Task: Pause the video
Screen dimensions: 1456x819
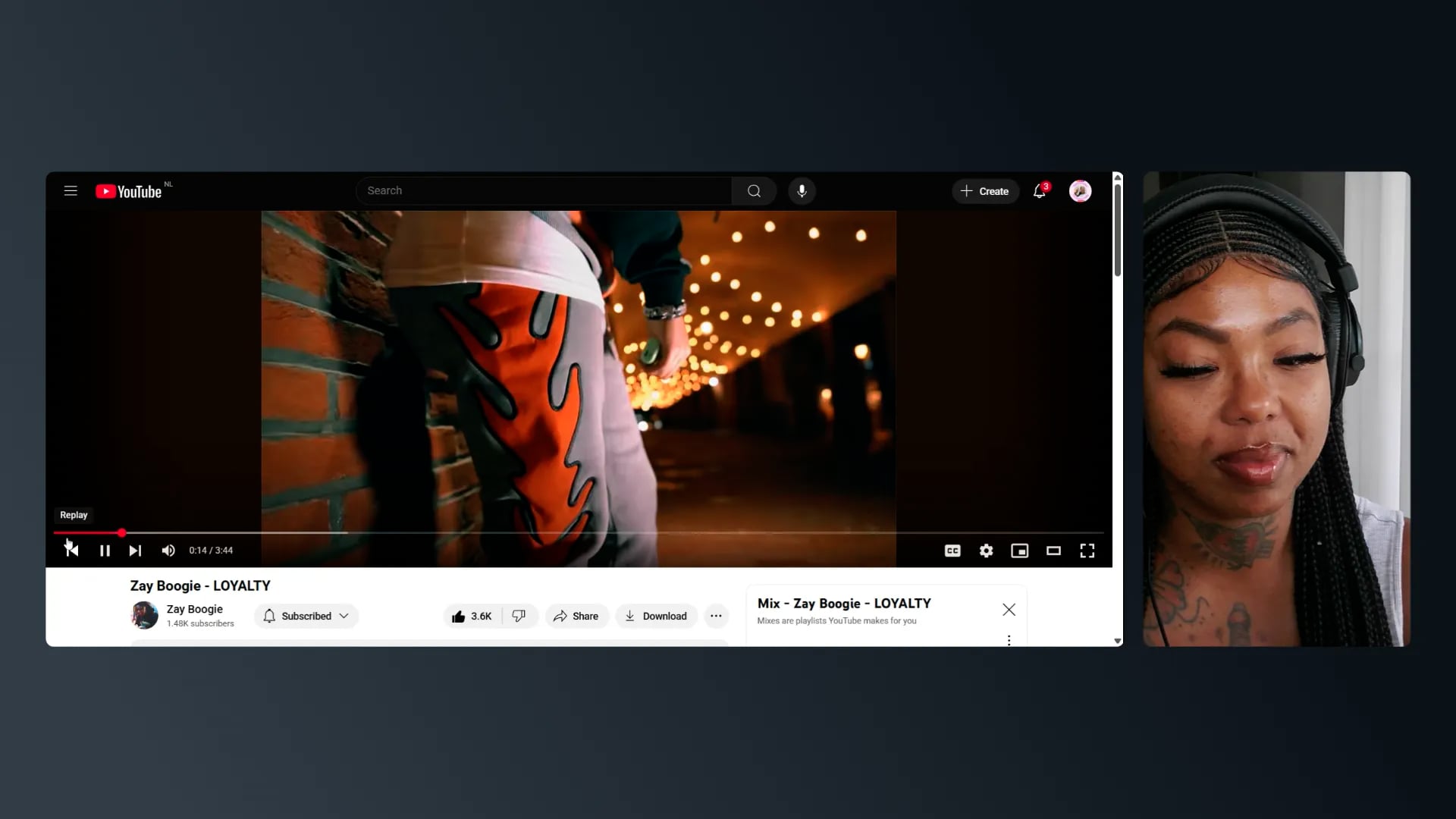Action: coord(105,551)
